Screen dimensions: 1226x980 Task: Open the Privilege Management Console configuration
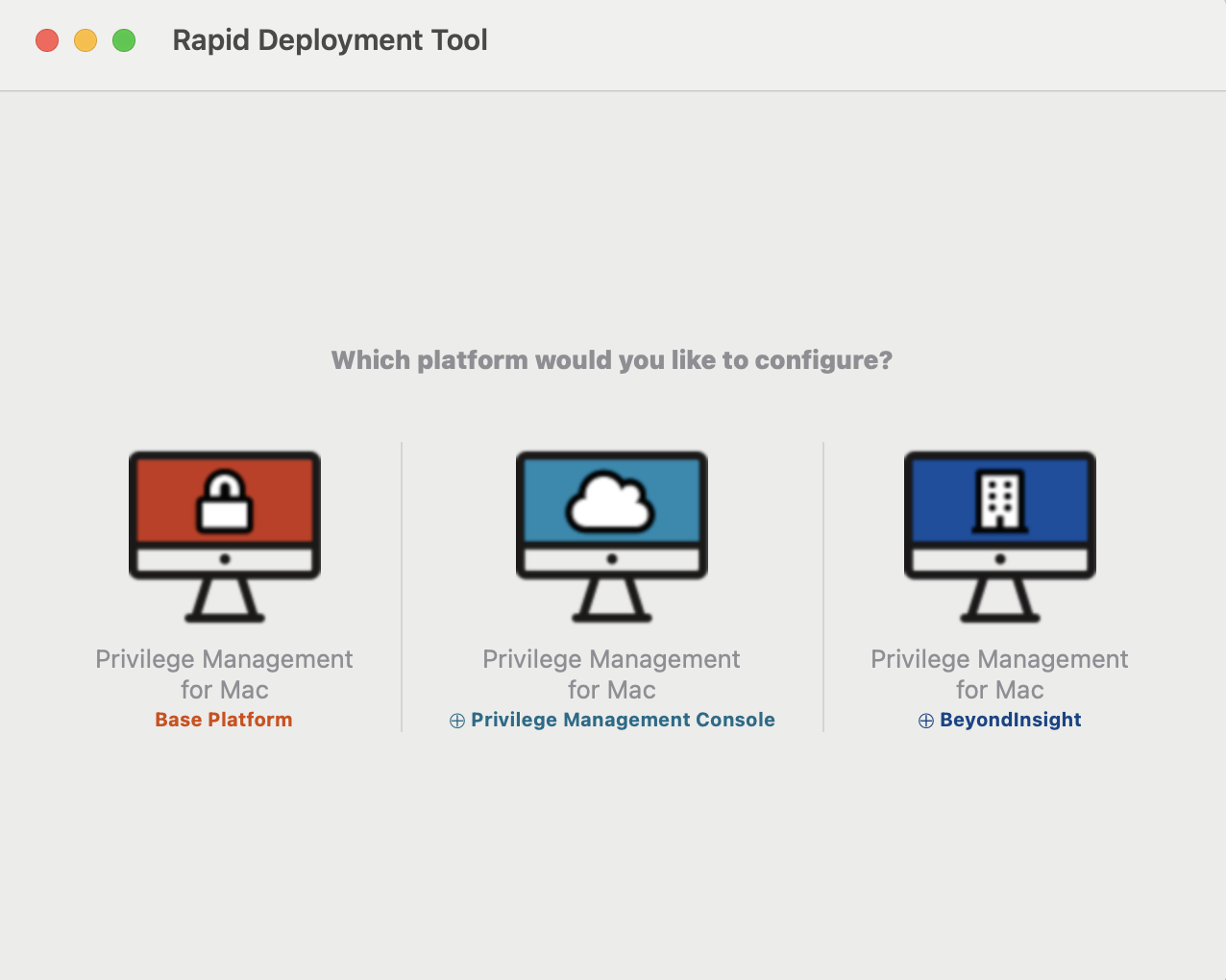(623, 719)
